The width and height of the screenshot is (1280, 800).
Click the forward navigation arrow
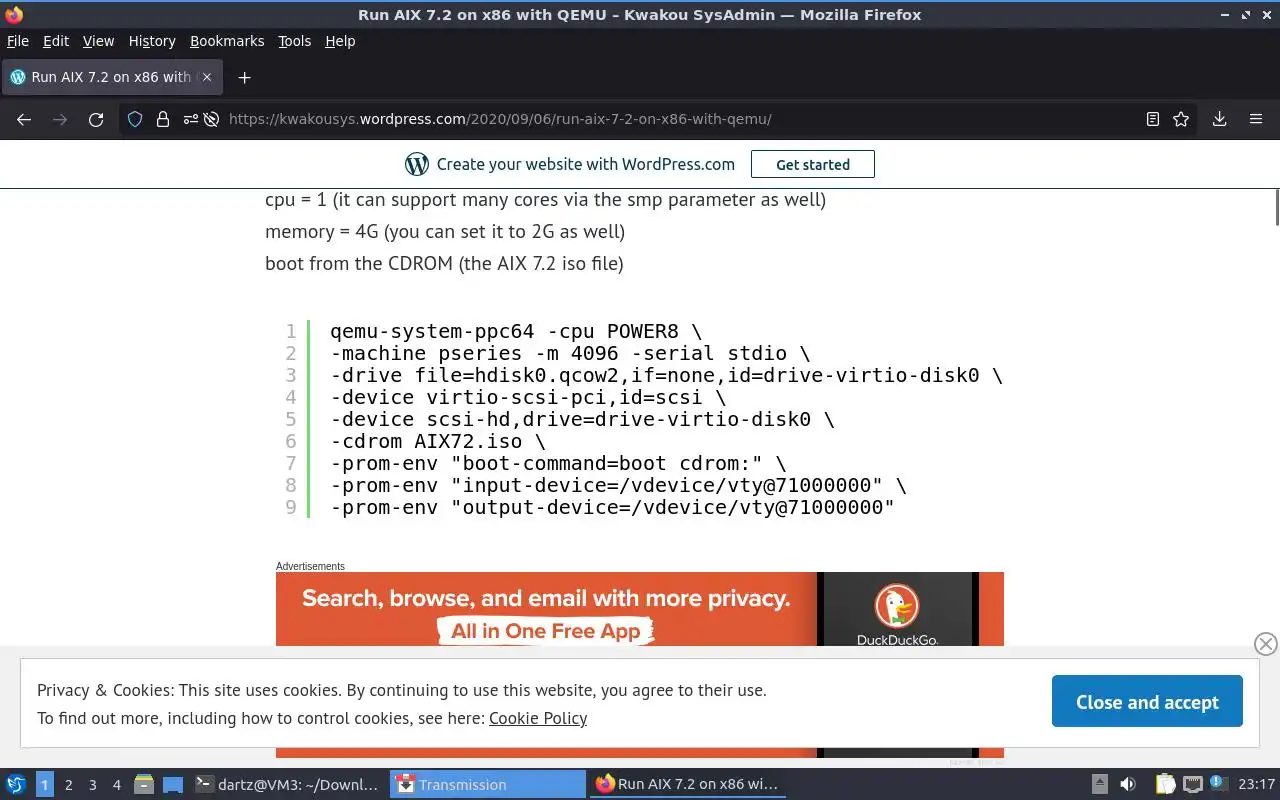click(x=60, y=119)
